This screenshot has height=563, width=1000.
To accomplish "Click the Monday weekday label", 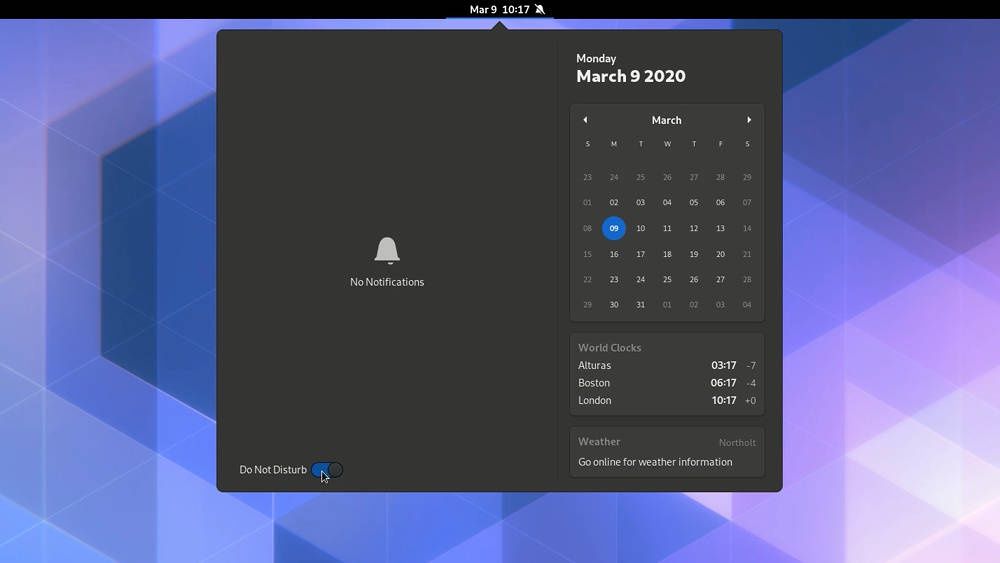I will pos(596,59).
